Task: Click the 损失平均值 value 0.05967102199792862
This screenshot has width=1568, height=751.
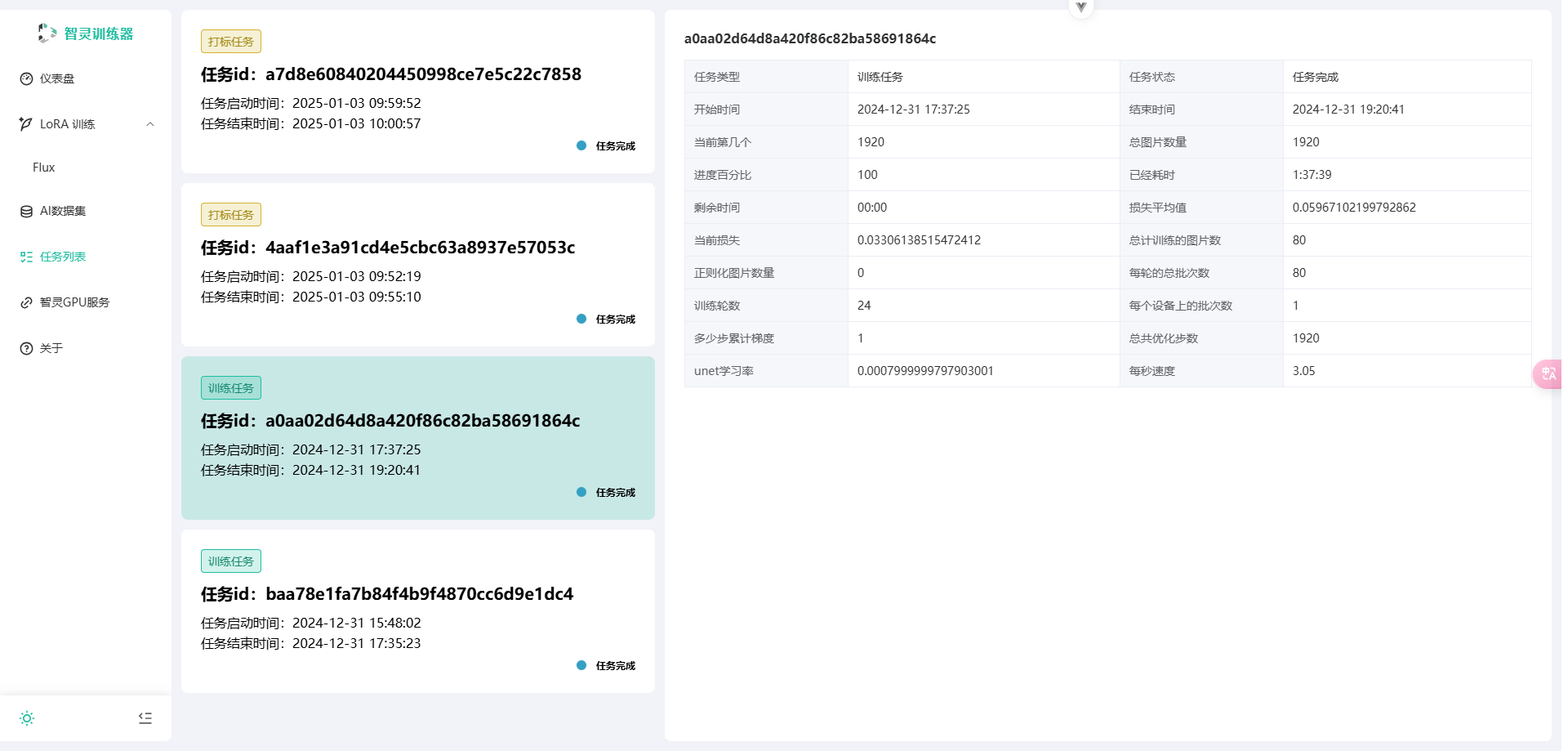Action: [x=1354, y=208]
